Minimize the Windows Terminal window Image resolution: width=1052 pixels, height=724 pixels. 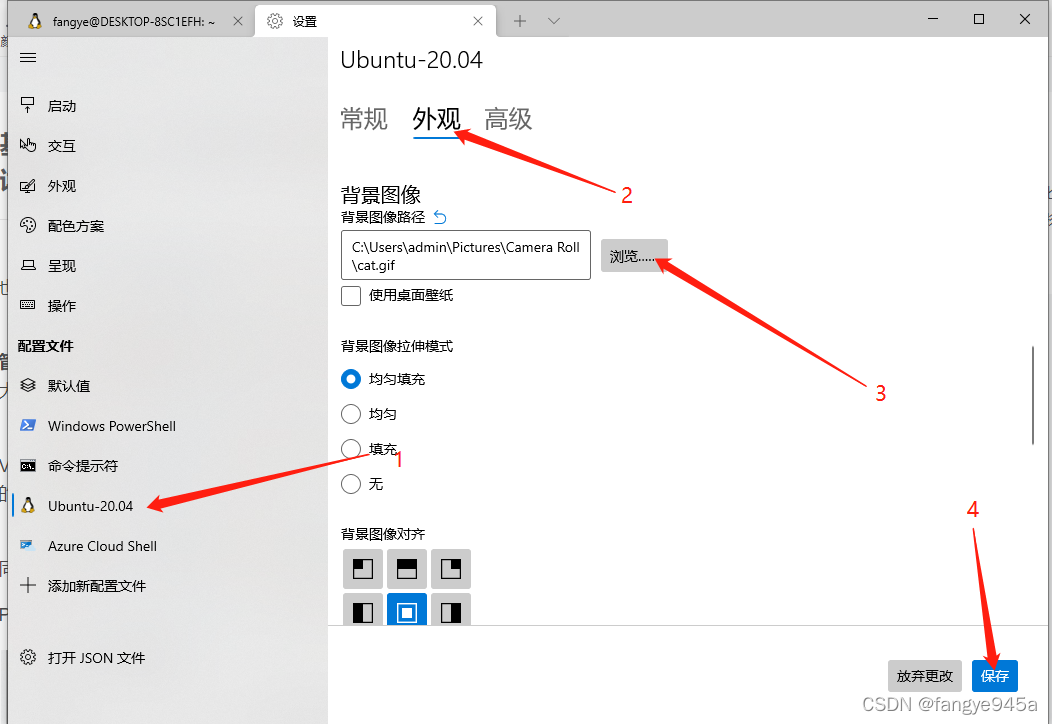pyautogui.click(x=933, y=19)
